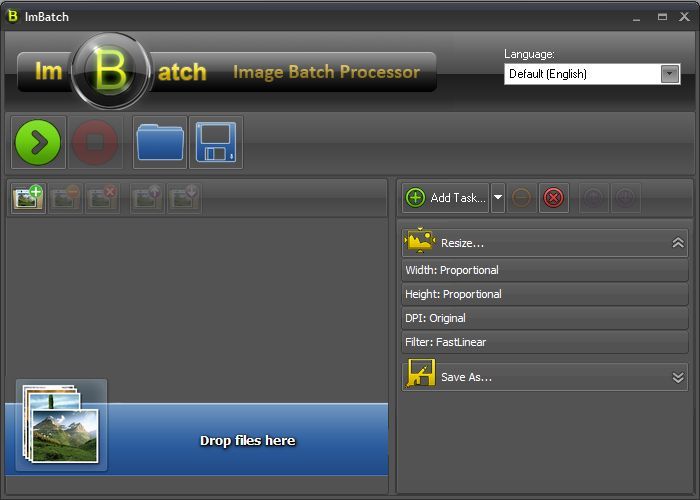
Task: Click the Save As task disk icon
Action: (421, 377)
